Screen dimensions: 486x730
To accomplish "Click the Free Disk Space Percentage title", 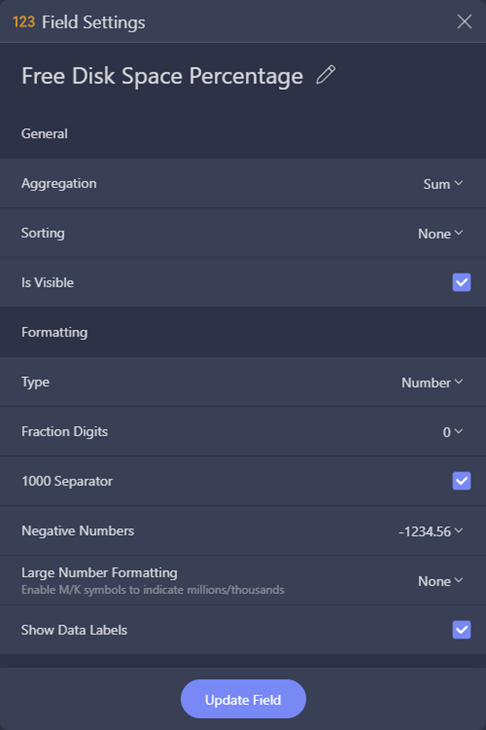I will tap(162, 76).
